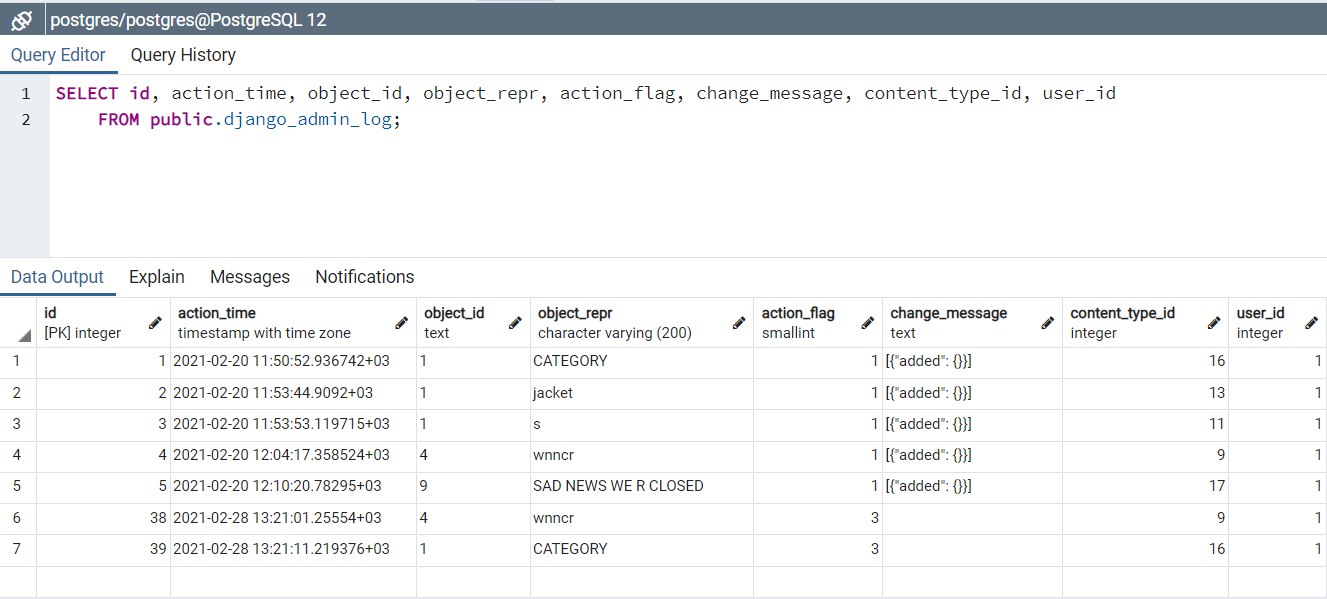Select row 5 by its row number
Image resolution: width=1327 pixels, height=599 pixels.
pyautogui.click(x=18, y=486)
